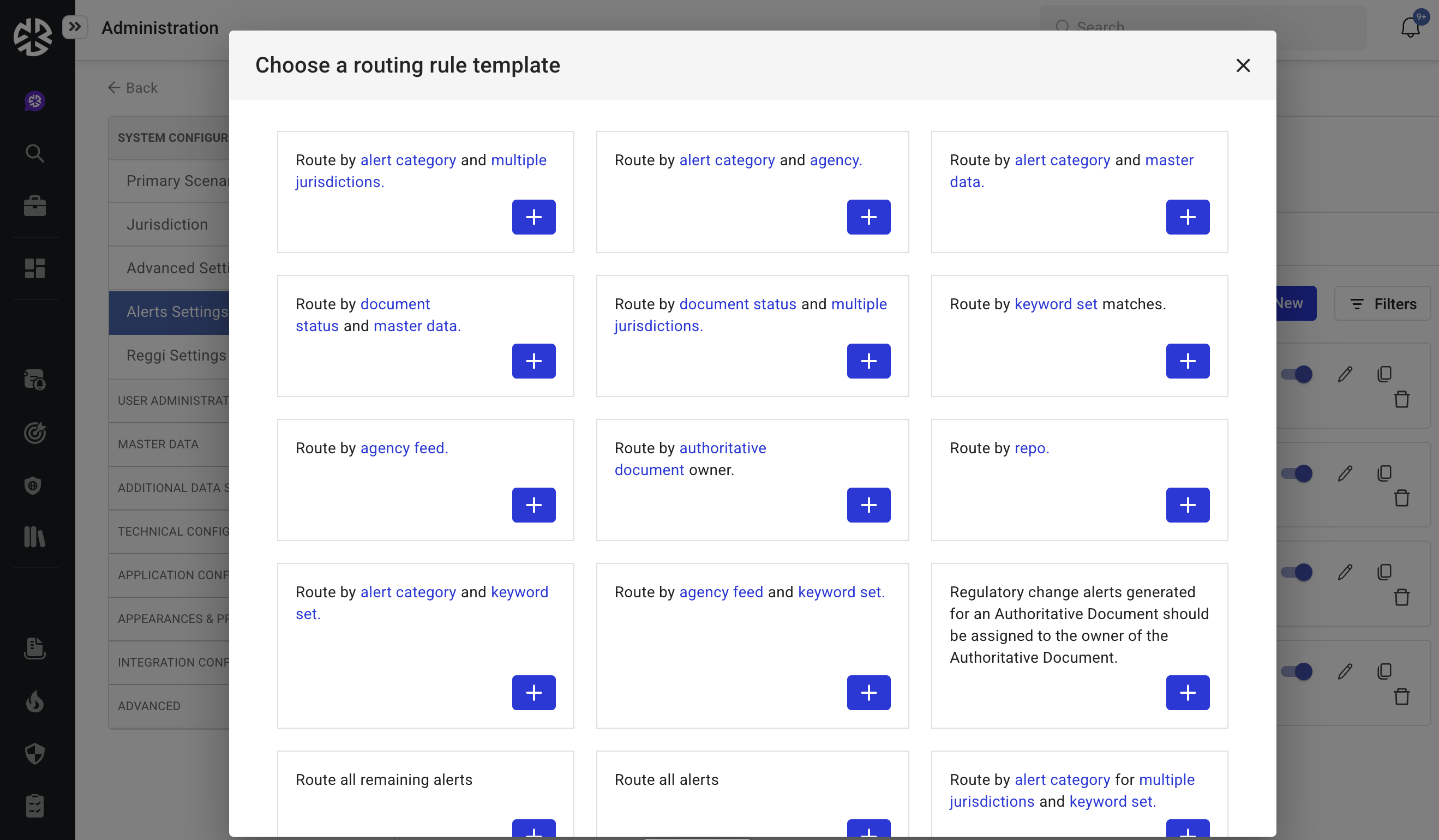Viewport: 1439px width, 840px height.
Task: Select Alerts Settings in the side menu
Action: pyautogui.click(x=177, y=312)
